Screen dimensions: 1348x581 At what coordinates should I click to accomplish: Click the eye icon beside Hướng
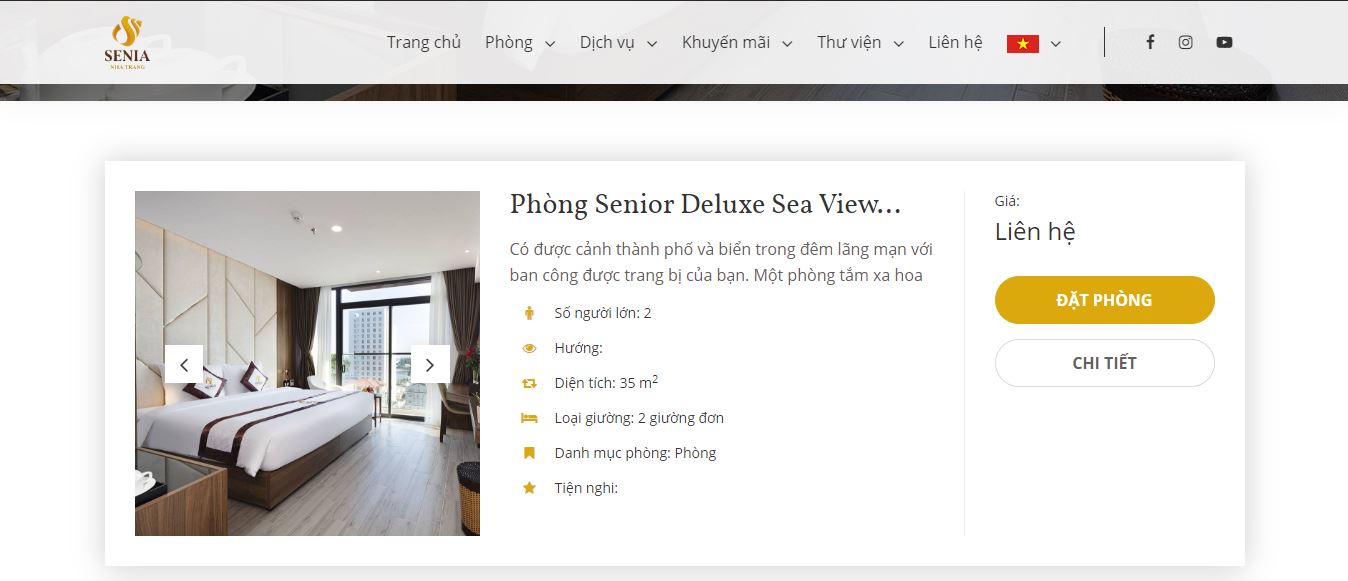click(529, 348)
